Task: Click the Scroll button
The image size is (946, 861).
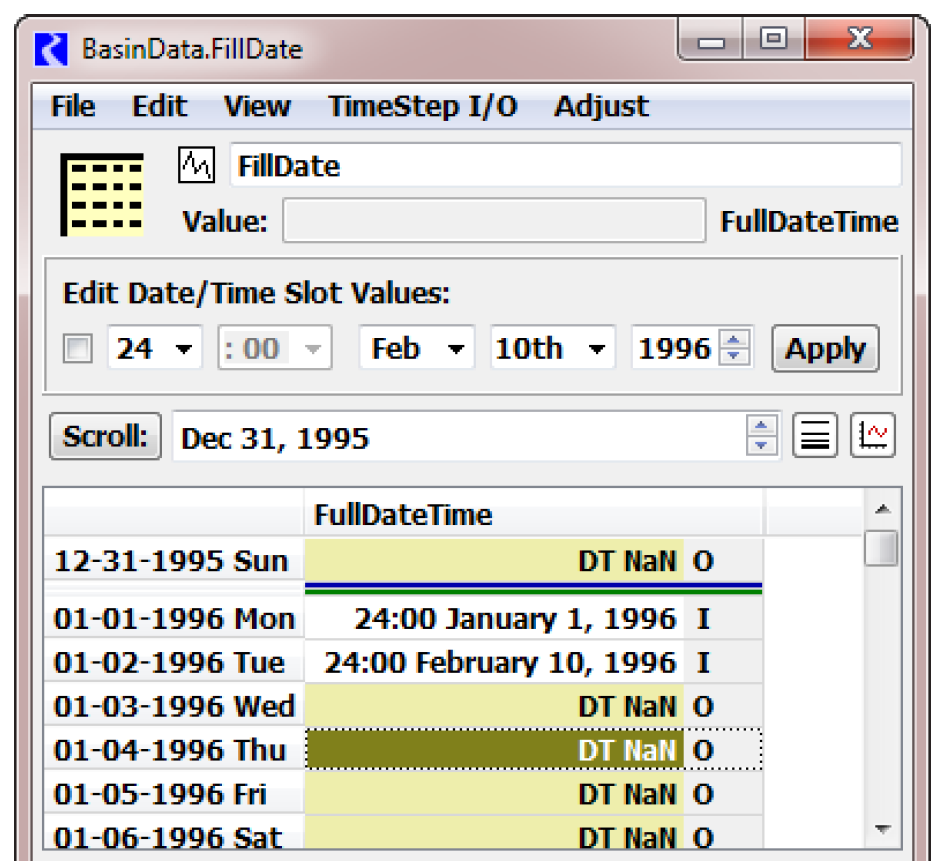Action: click(105, 437)
